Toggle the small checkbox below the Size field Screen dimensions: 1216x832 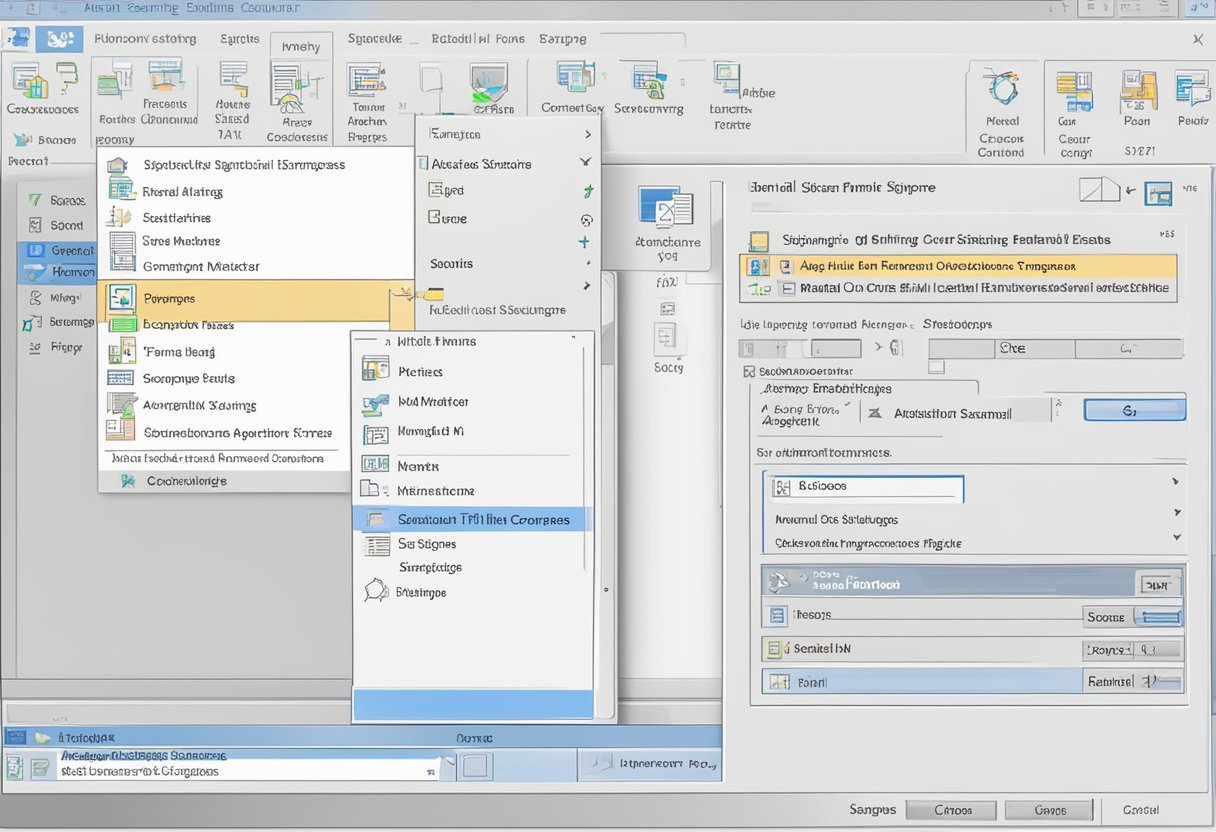point(938,368)
